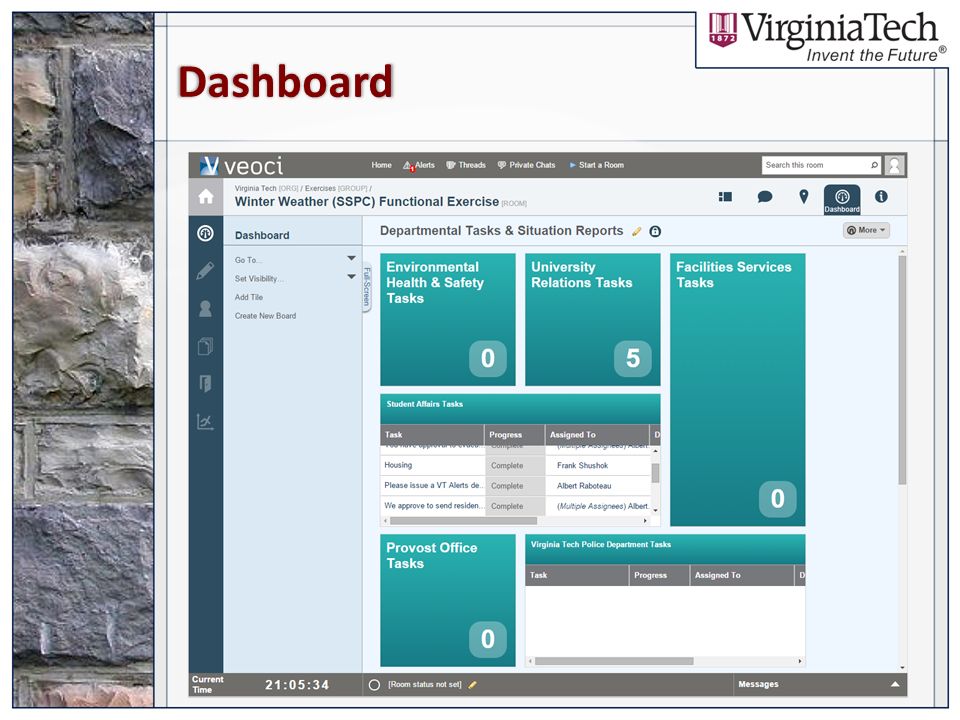The width and height of the screenshot is (960, 720).
Task: Click Create New Board
Action: [265, 316]
